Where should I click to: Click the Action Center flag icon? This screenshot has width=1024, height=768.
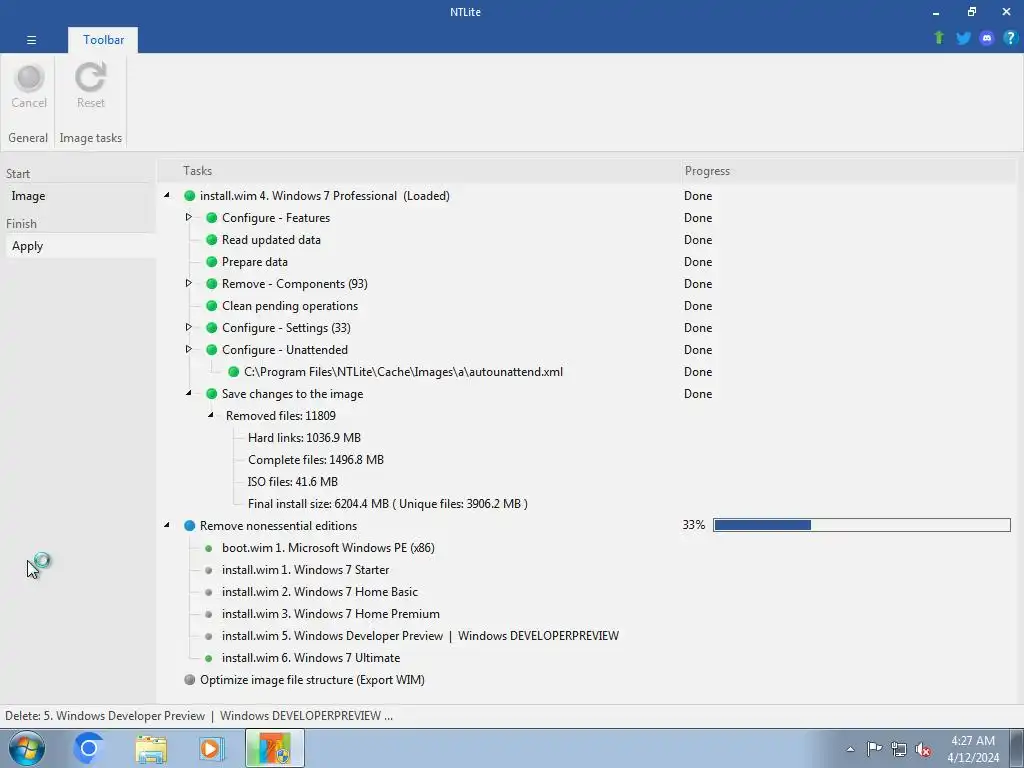[x=874, y=749]
